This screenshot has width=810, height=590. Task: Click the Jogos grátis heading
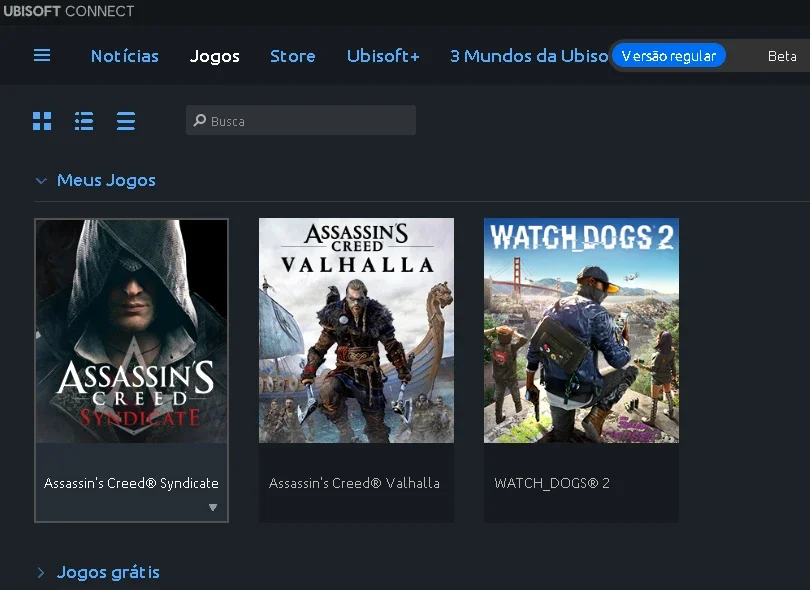[x=108, y=572]
